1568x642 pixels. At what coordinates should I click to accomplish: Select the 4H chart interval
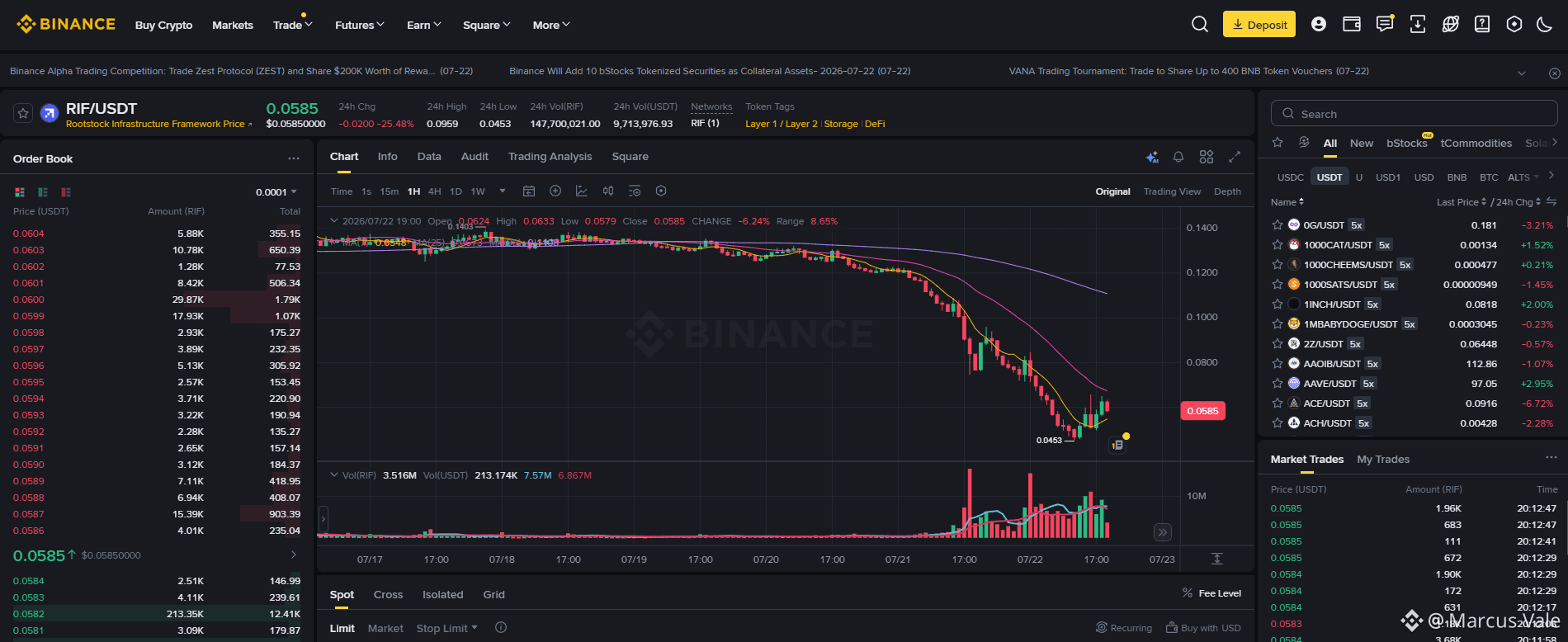pyautogui.click(x=435, y=191)
